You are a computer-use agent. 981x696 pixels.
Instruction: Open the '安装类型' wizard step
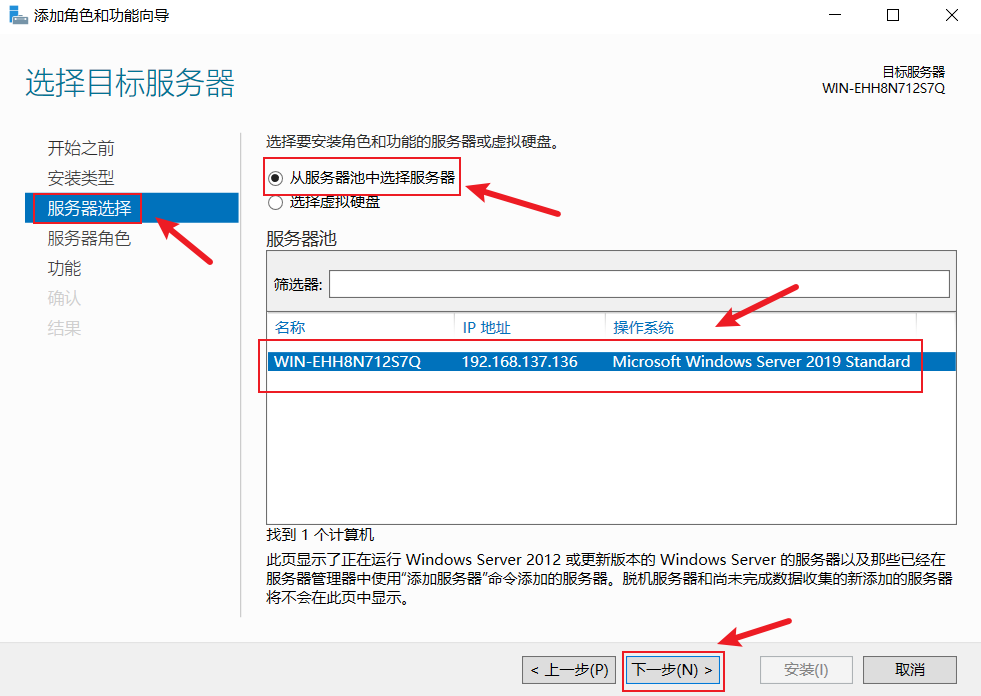click(81, 178)
